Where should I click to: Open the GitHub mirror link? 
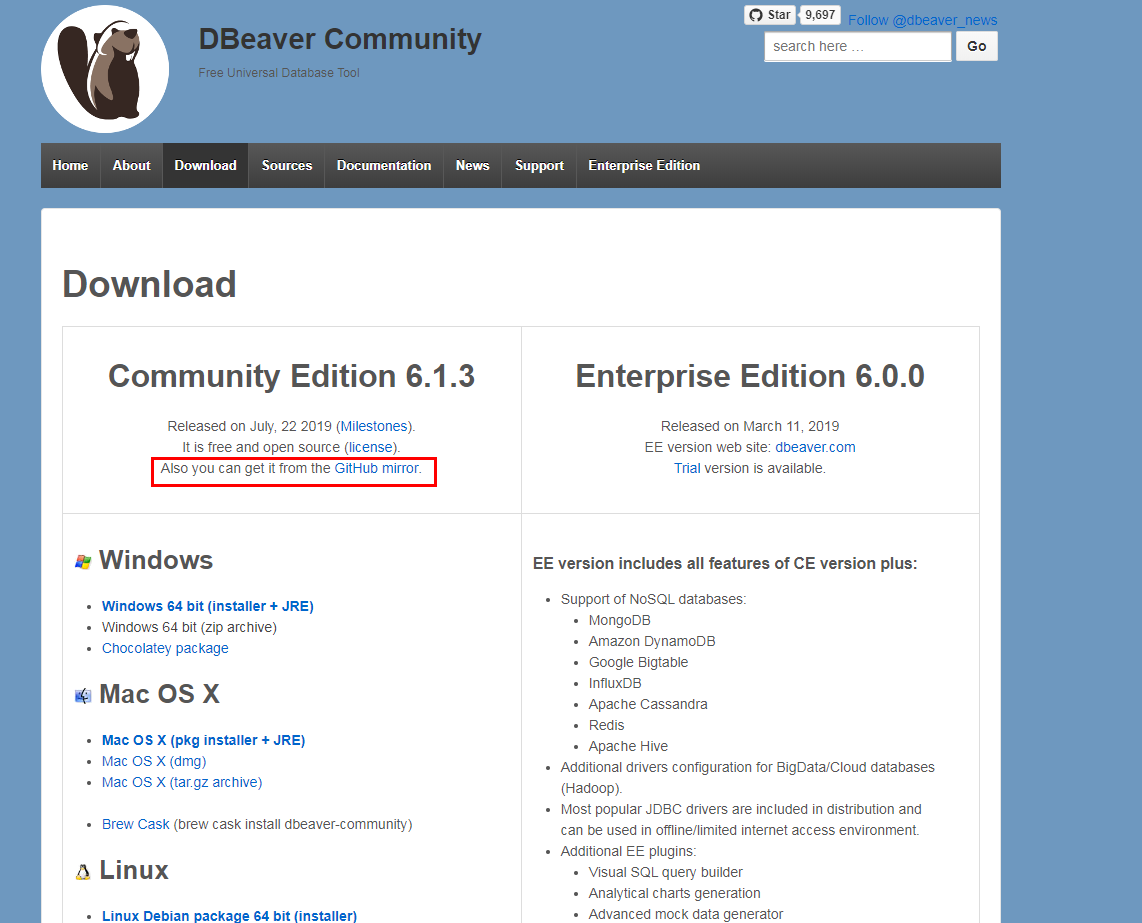tap(377, 468)
